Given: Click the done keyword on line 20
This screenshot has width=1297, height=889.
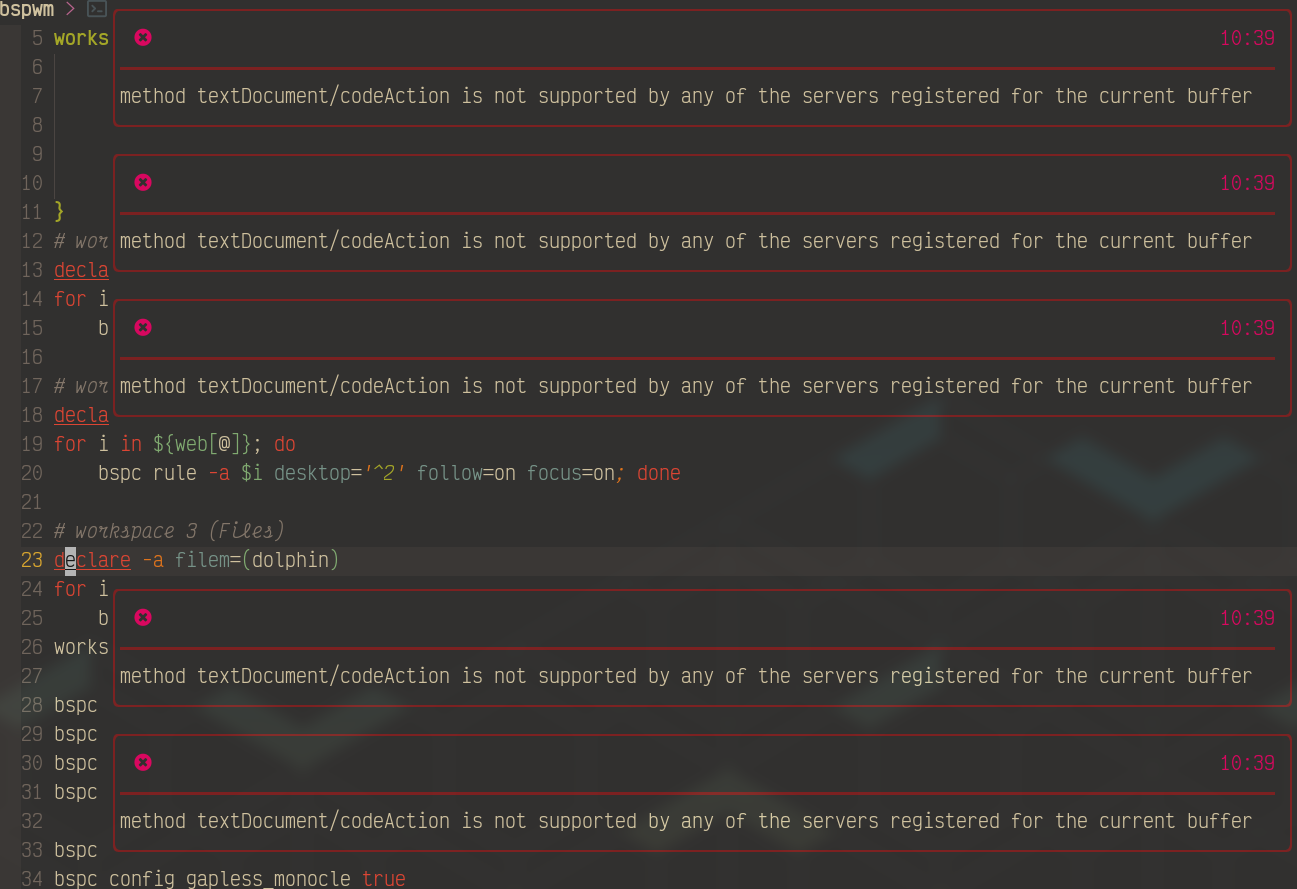Looking at the screenshot, I should click(x=658, y=473).
